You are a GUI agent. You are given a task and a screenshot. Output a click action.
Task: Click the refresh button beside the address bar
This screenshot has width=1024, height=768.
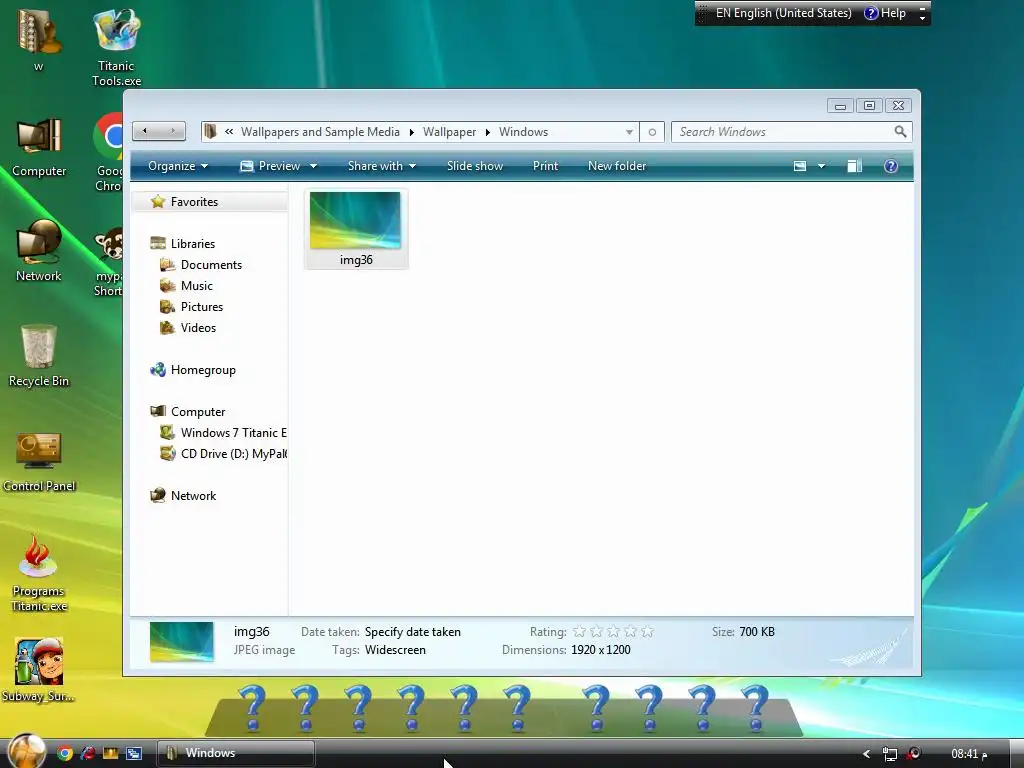point(652,132)
